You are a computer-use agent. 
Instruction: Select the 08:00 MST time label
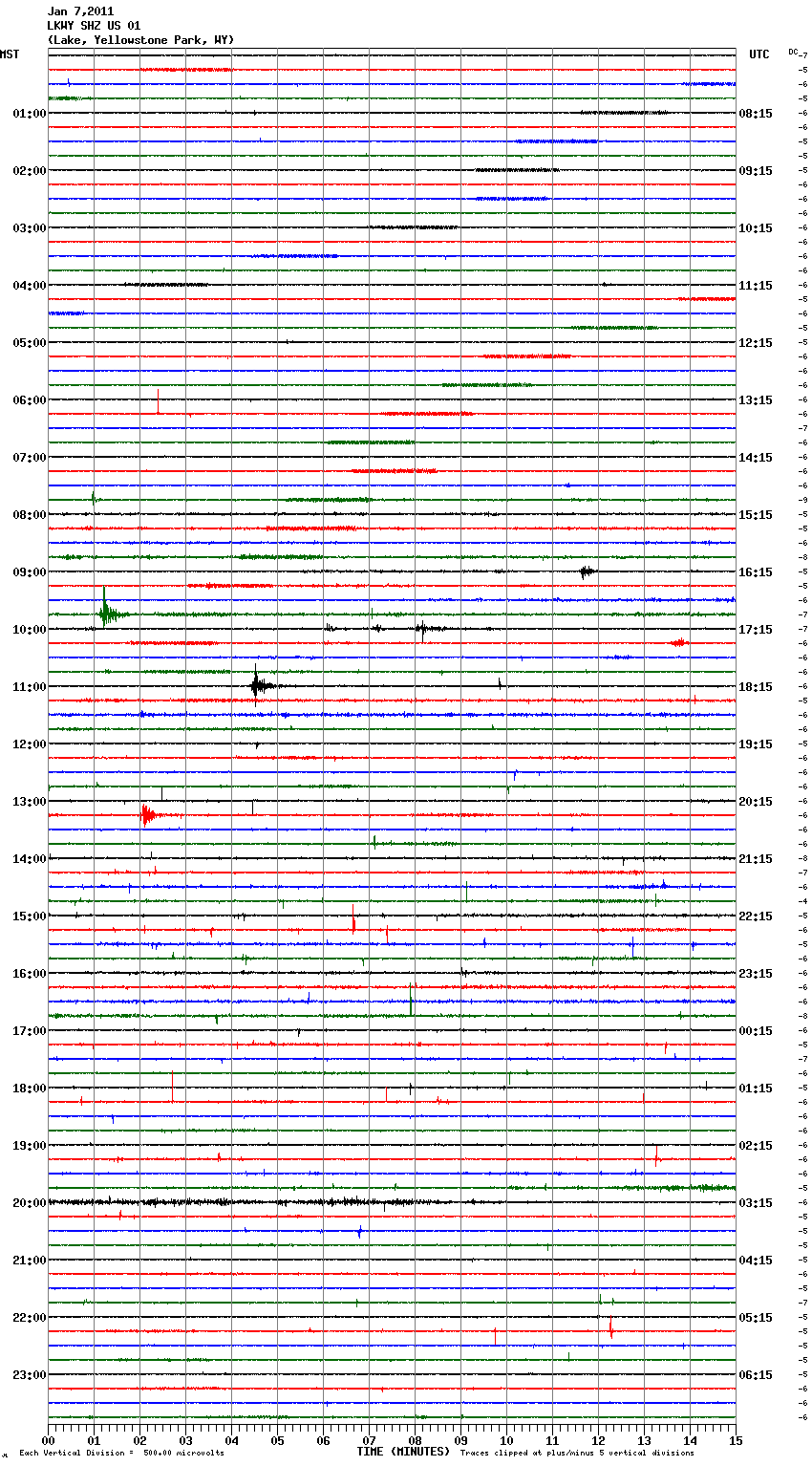pyautogui.click(x=30, y=515)
